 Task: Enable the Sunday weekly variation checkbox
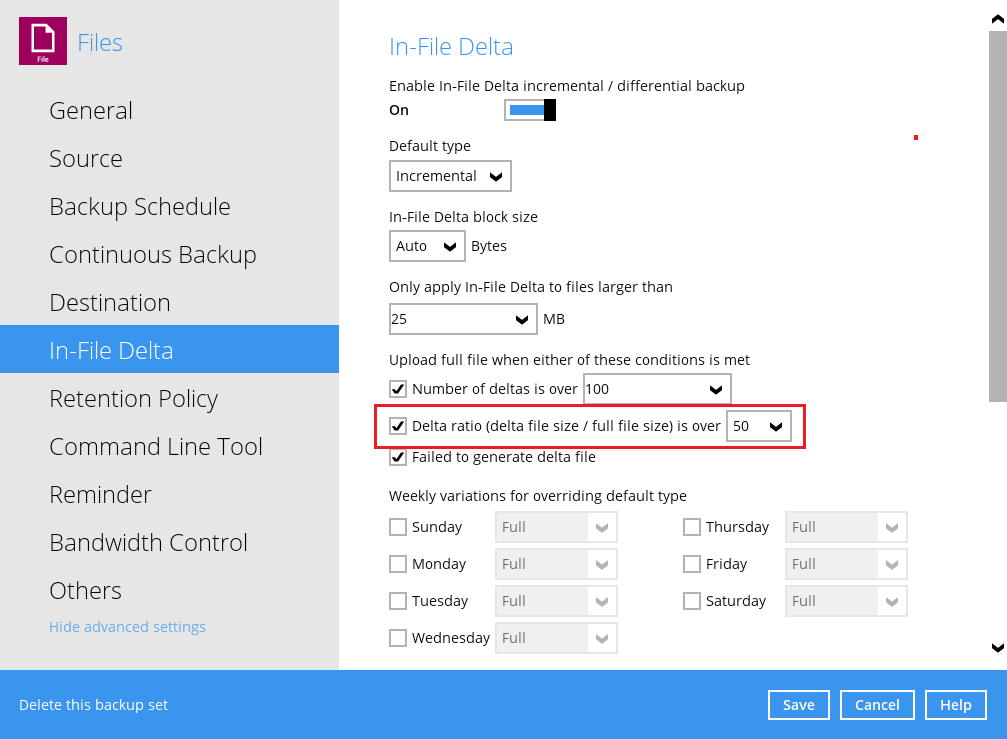tap(398, 527)
